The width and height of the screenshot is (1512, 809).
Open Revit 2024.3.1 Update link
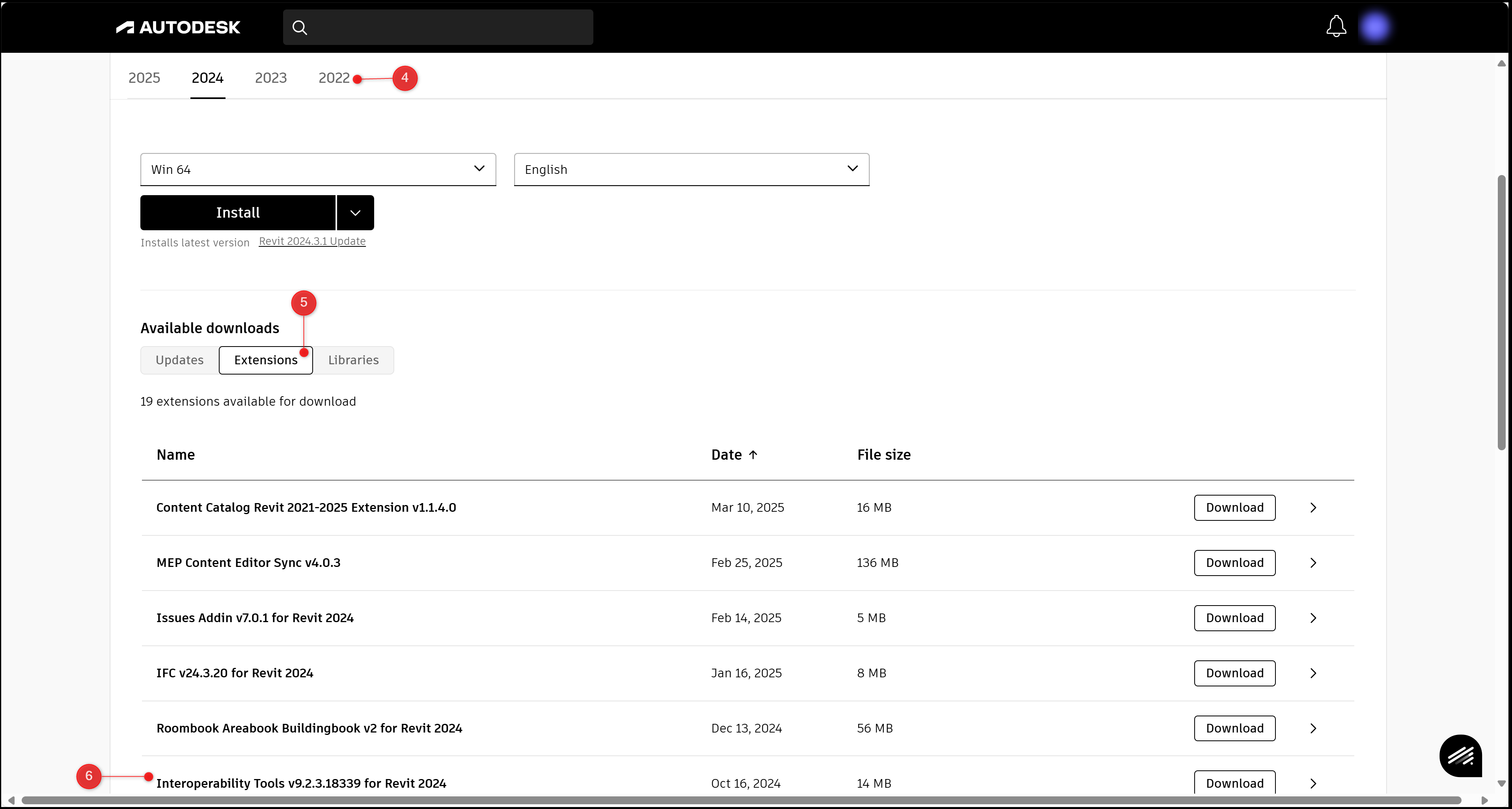coord(312,241)
